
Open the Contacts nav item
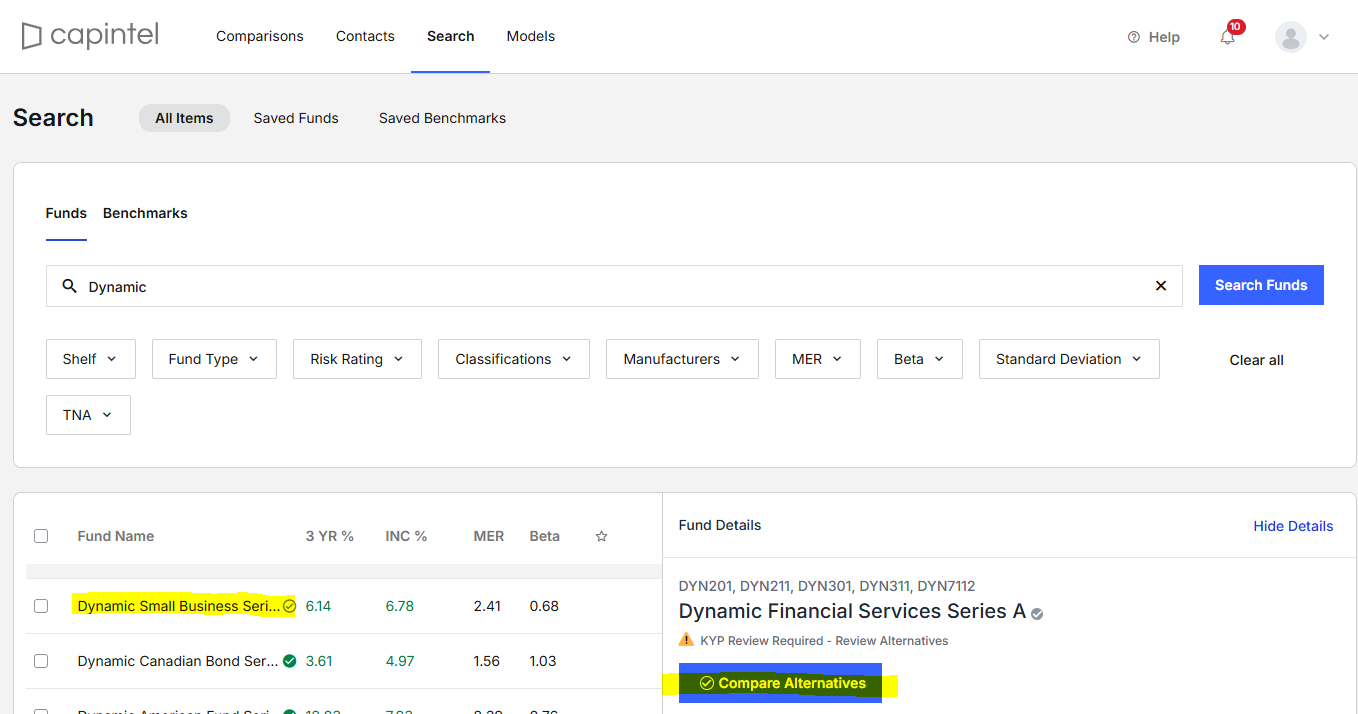point(365,36)
